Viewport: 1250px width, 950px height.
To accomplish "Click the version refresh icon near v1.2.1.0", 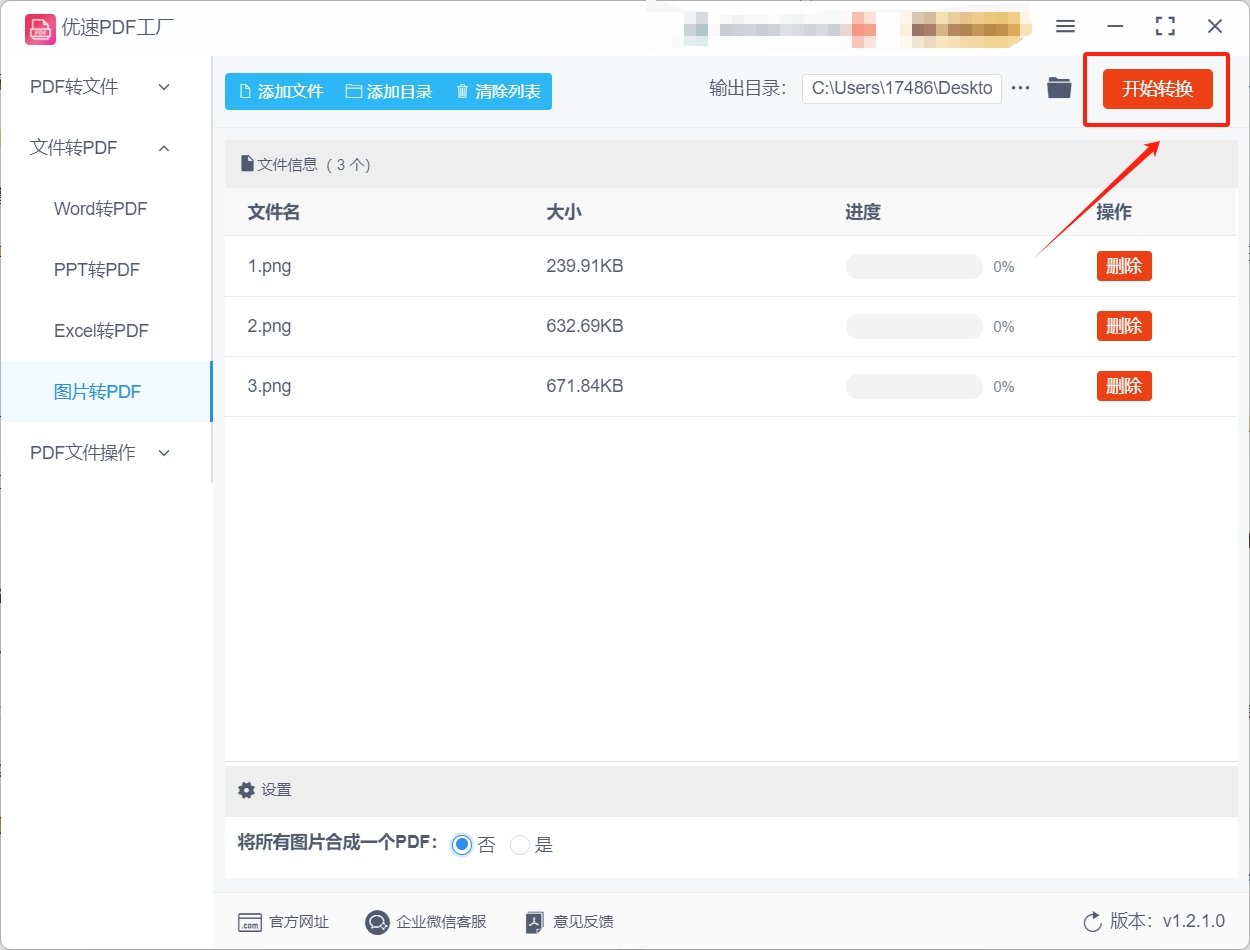I will coord(1090,922).
